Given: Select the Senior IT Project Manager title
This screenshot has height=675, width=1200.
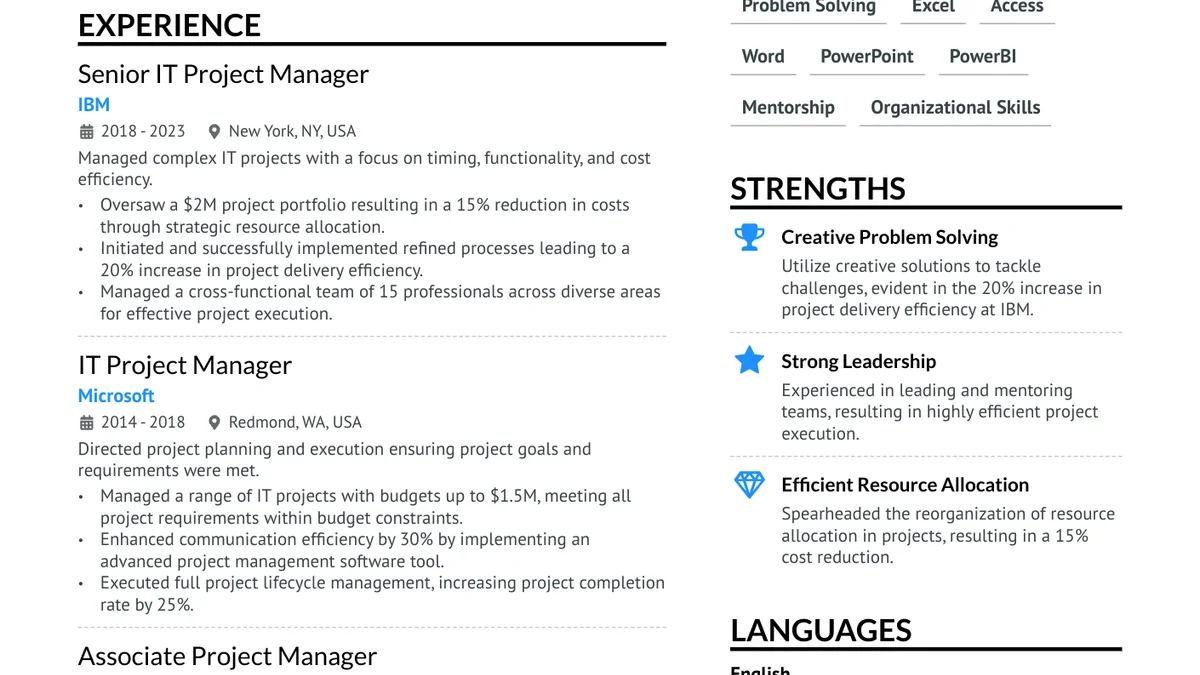Looking at the screenshot, I should click(223, 74).
